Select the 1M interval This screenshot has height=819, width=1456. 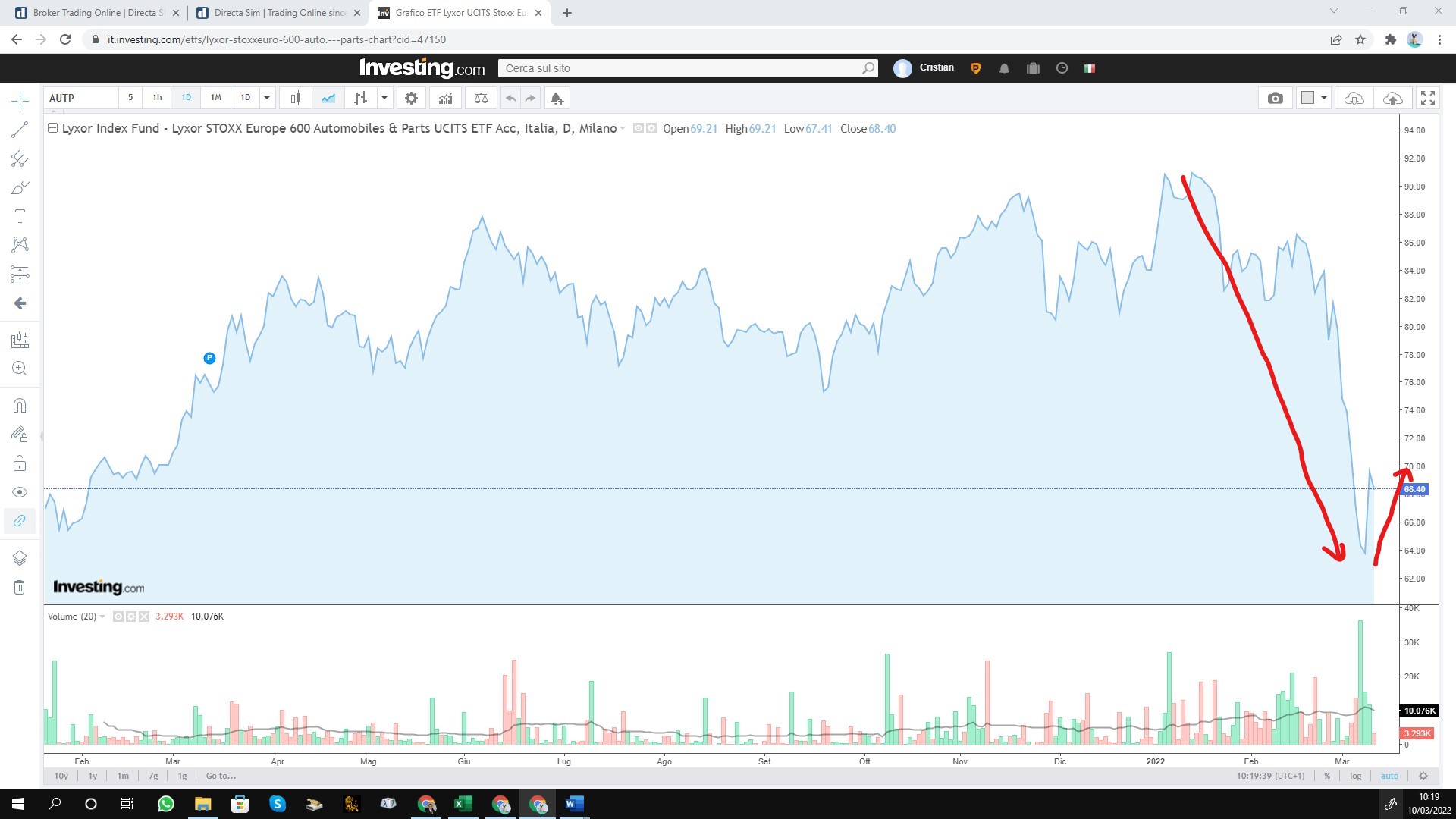pos(215,98)
